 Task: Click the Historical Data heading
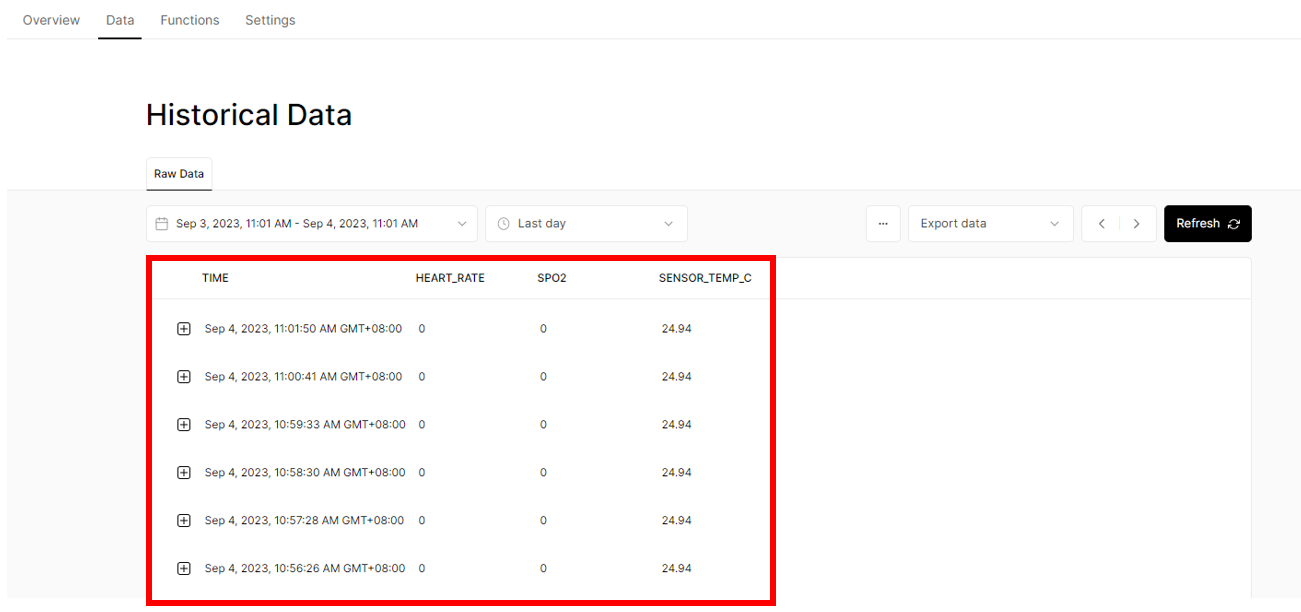click(249, 115)
